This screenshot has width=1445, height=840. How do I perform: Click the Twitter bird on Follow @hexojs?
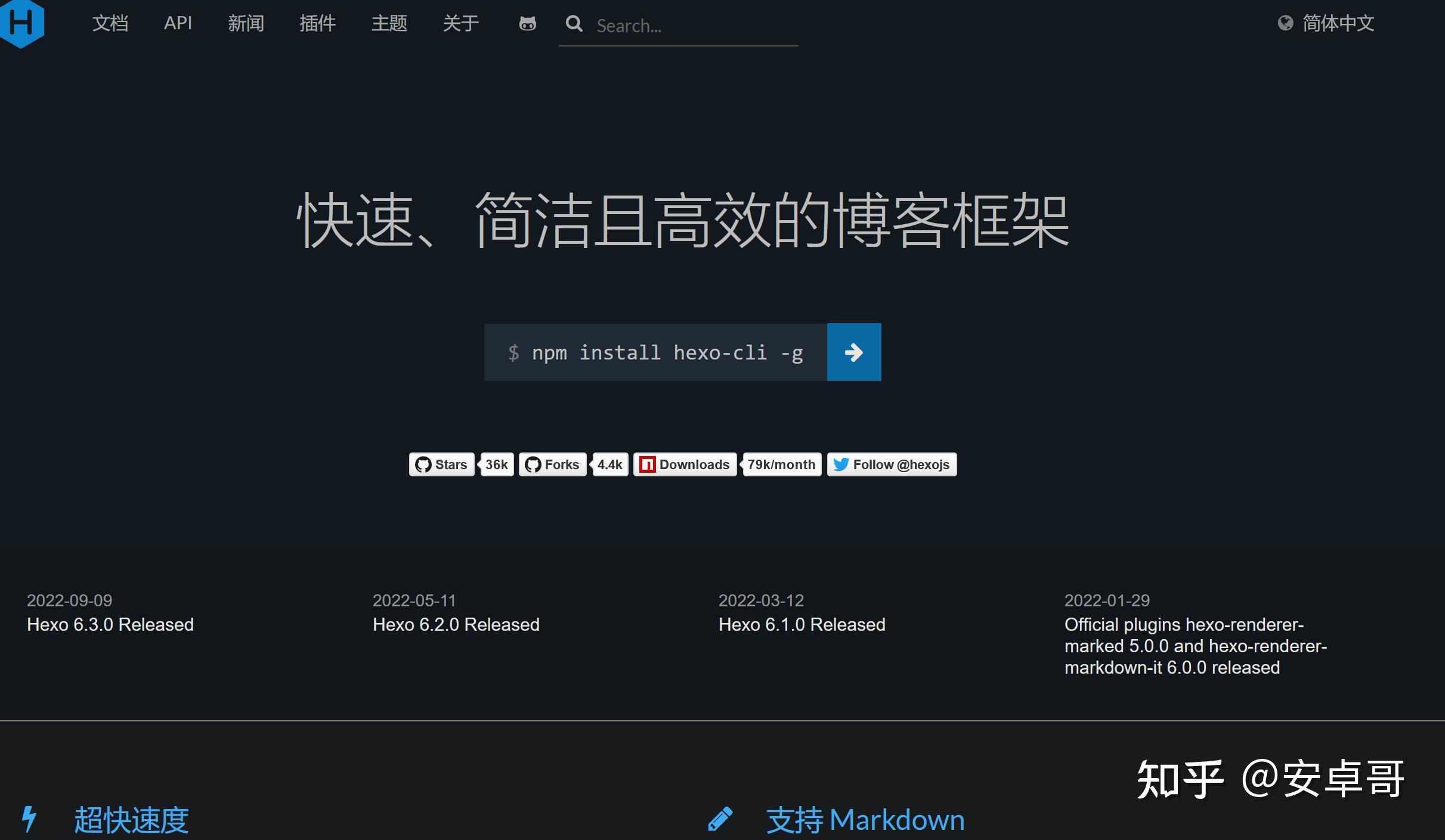pos(841,464)
